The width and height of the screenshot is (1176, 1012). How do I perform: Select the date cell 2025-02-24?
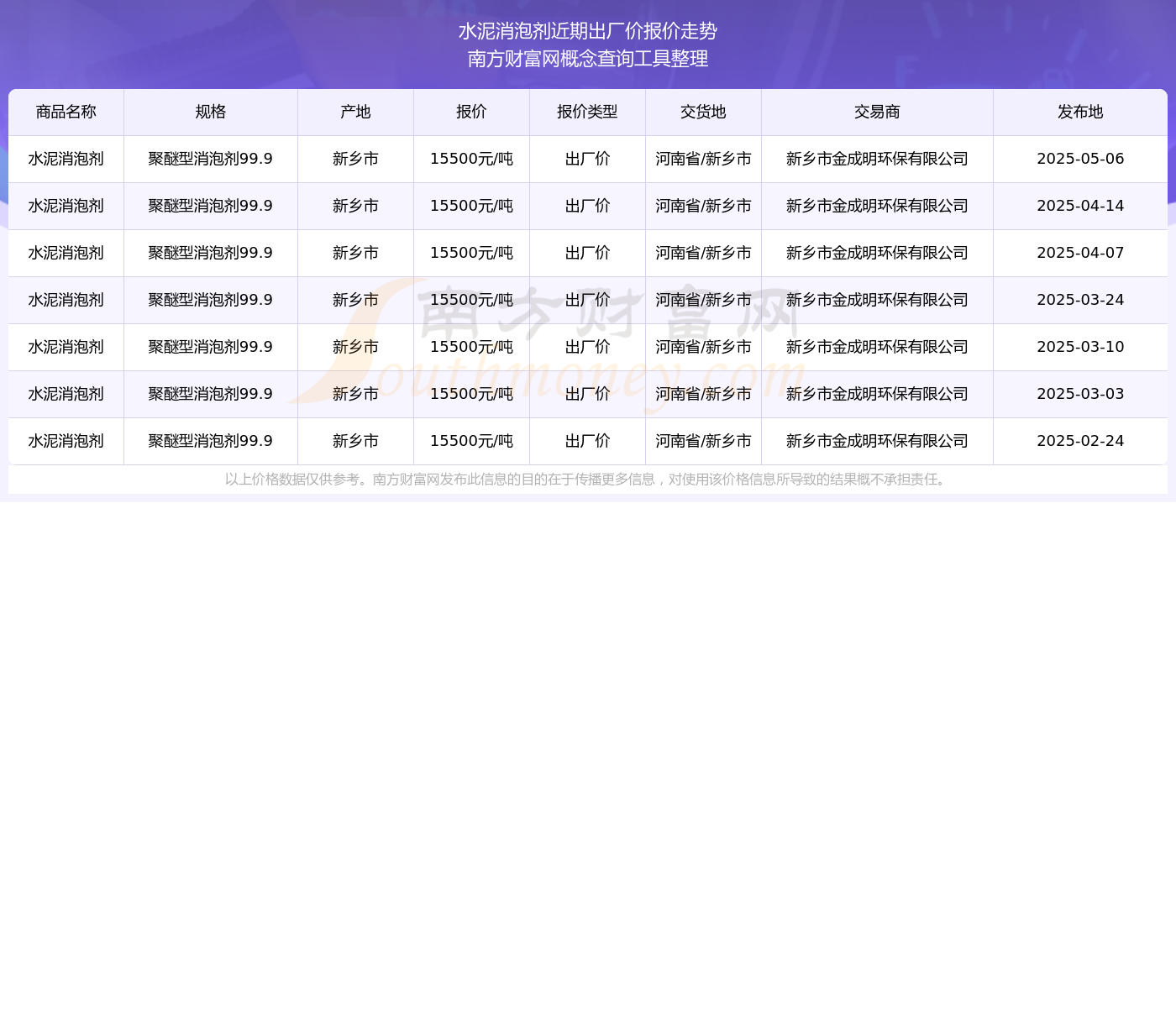[1080, 441]
